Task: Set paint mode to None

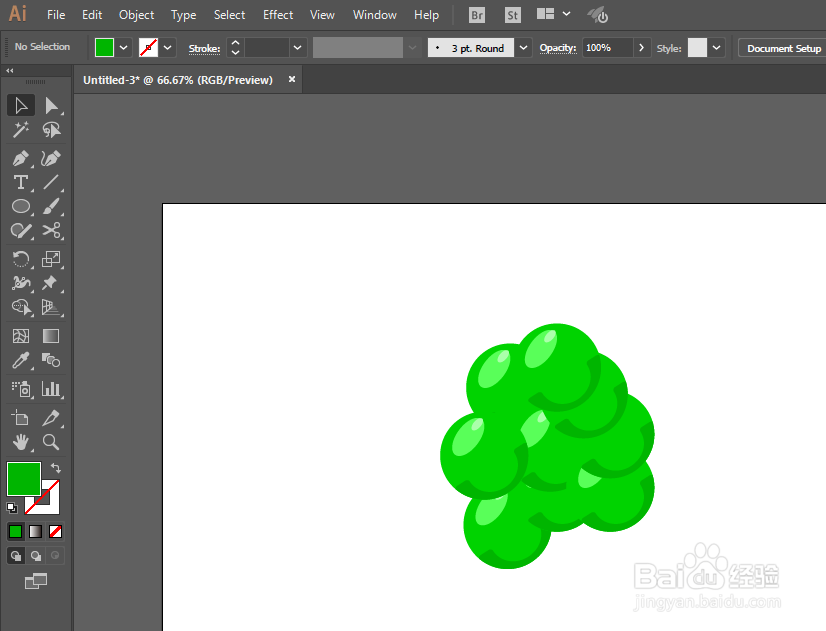Action: pyautogui.click(x=55, y=531)
